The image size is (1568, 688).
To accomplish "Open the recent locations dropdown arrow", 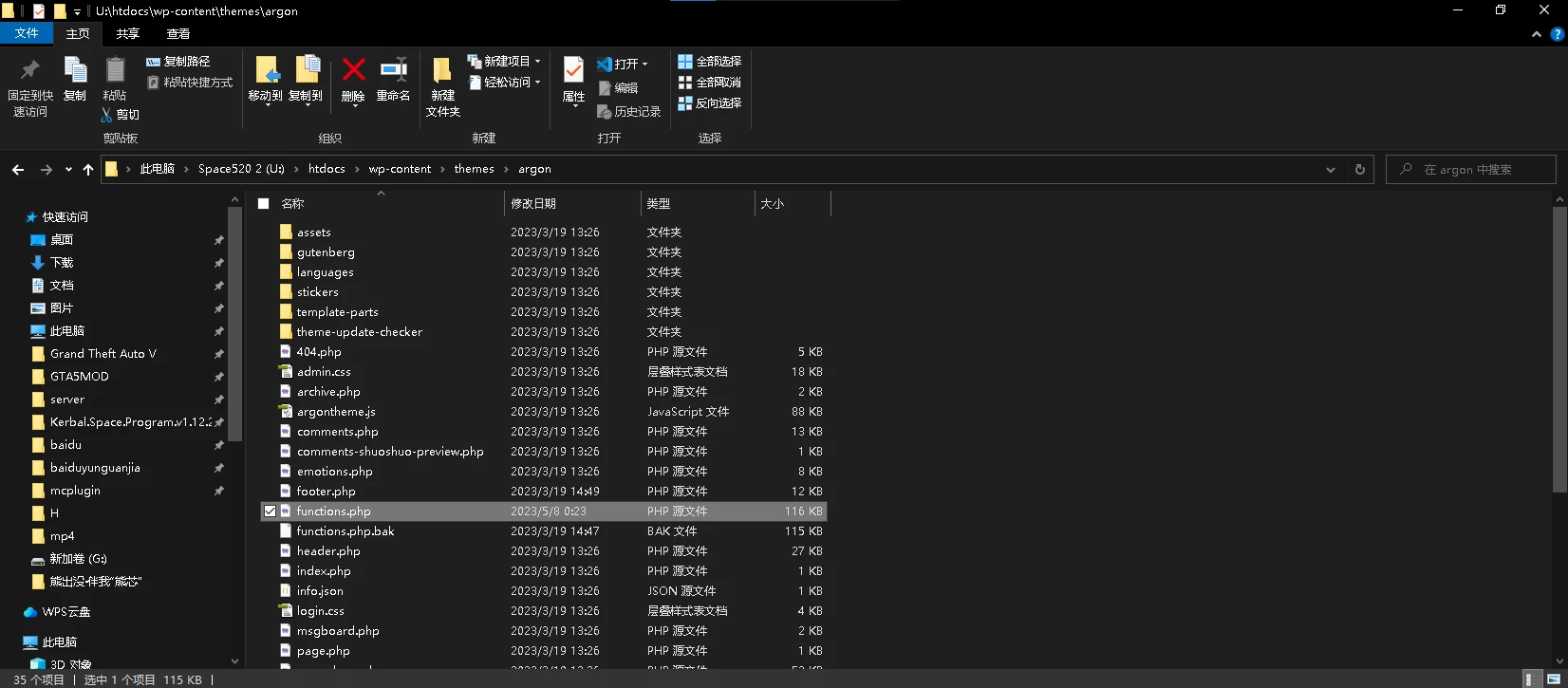I will click(68, 169).
